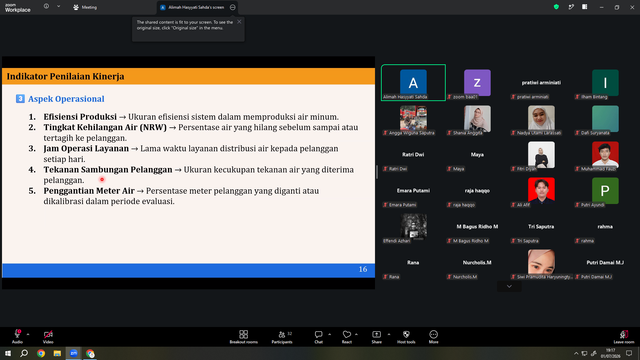Click green encryption shield icon
This screenshot has width=640, height=360.
point(556,7)
